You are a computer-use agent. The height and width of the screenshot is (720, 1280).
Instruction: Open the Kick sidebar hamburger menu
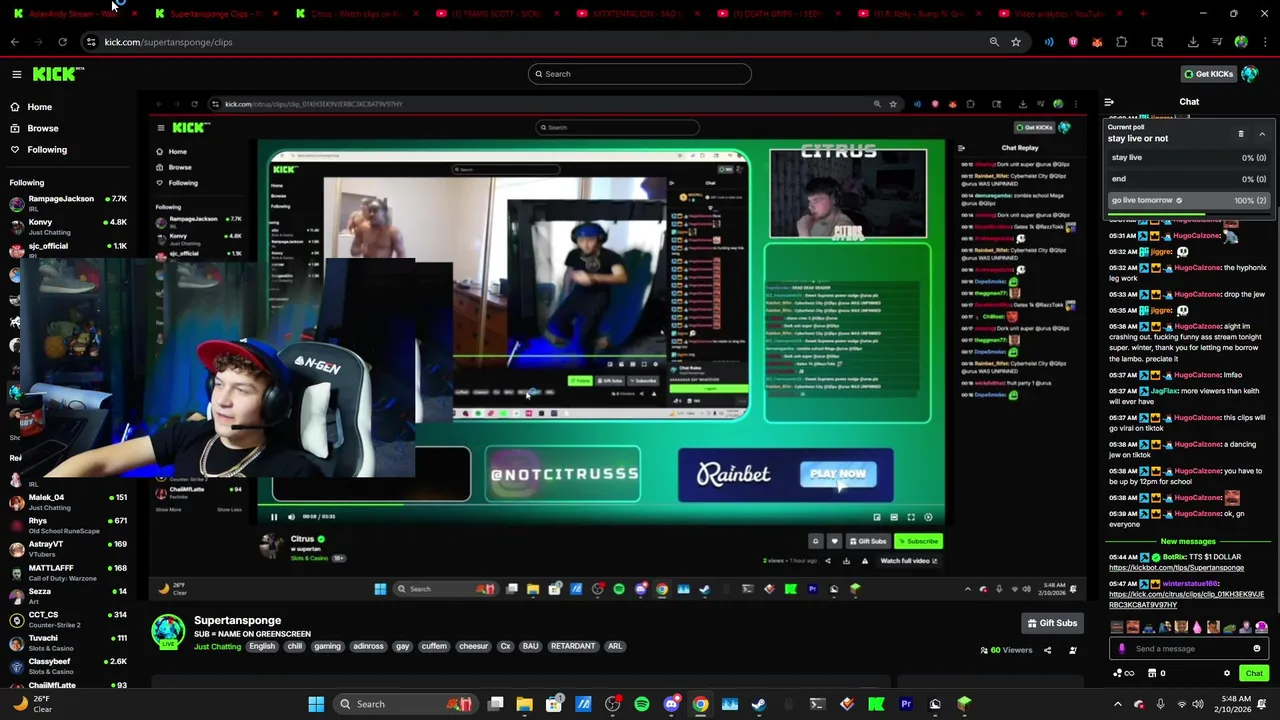pos(16,74)
